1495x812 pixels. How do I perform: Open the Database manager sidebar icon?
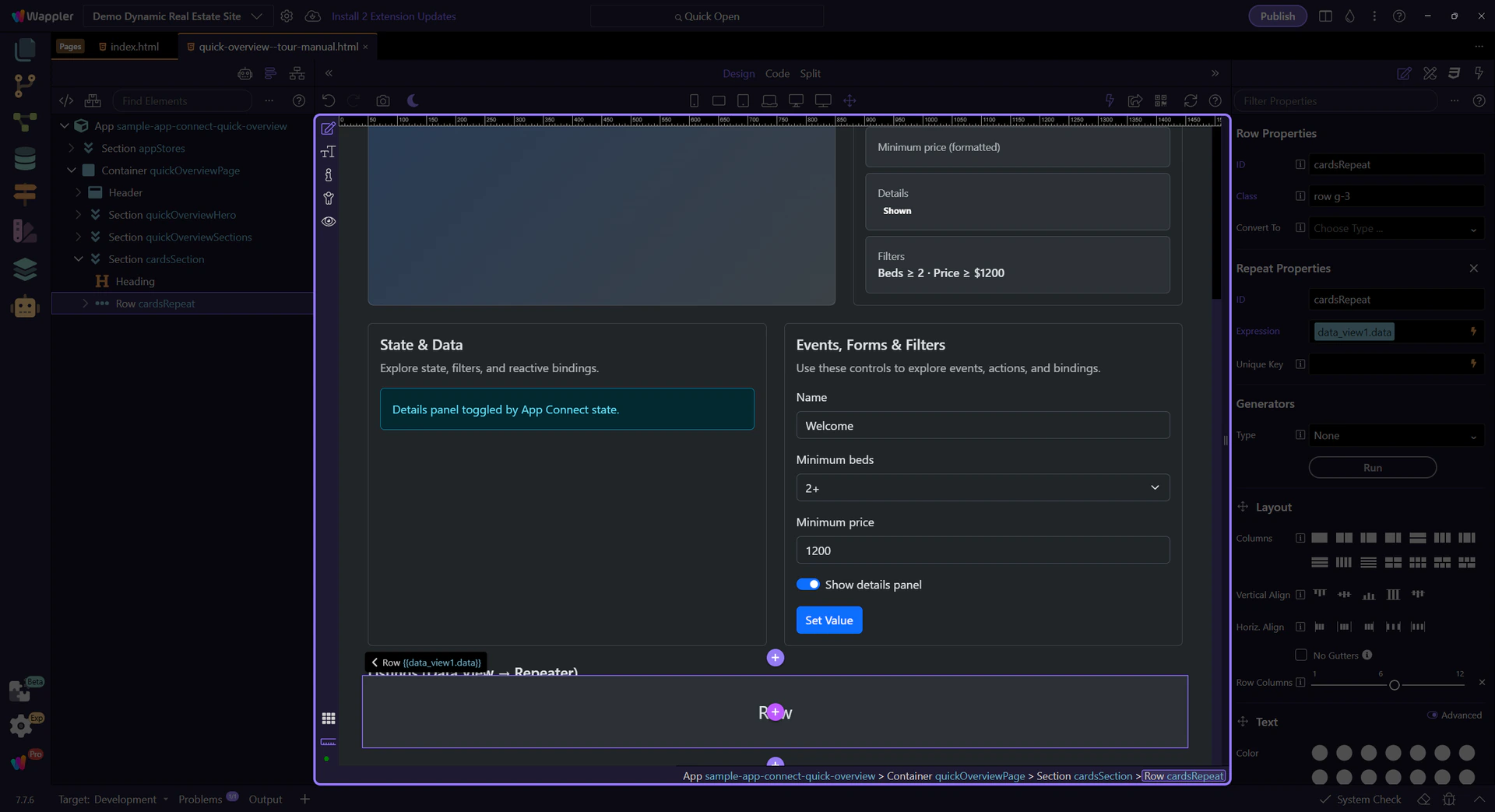[25, 159]
